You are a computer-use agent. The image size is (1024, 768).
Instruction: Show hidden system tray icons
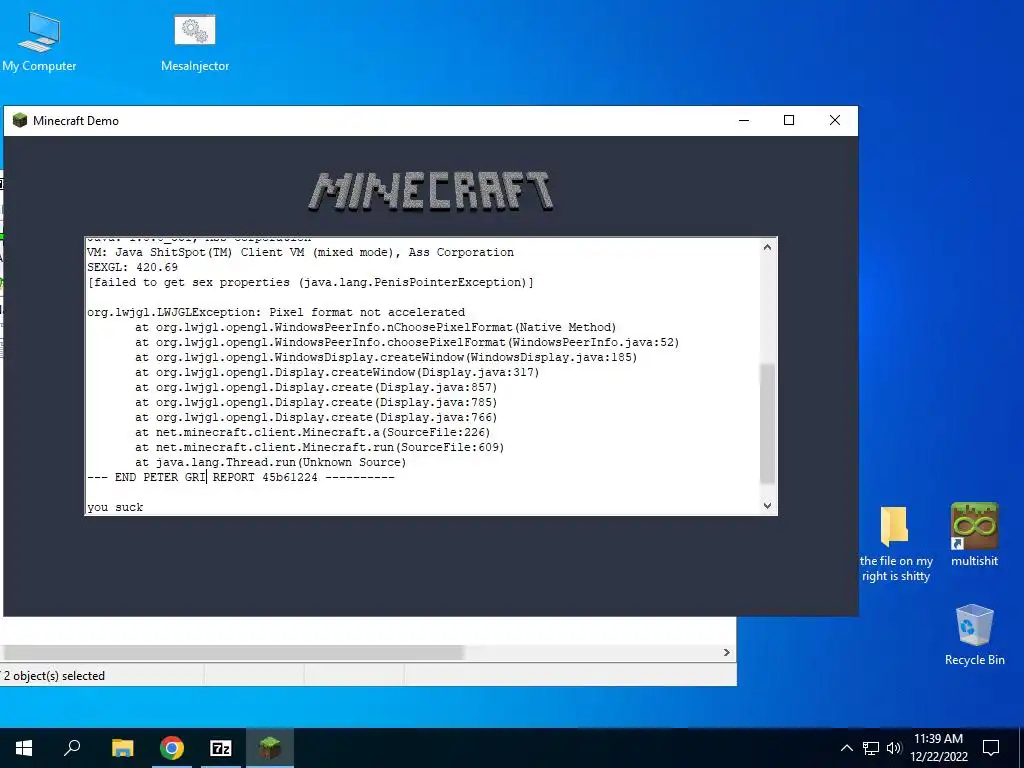pos(846,748)
